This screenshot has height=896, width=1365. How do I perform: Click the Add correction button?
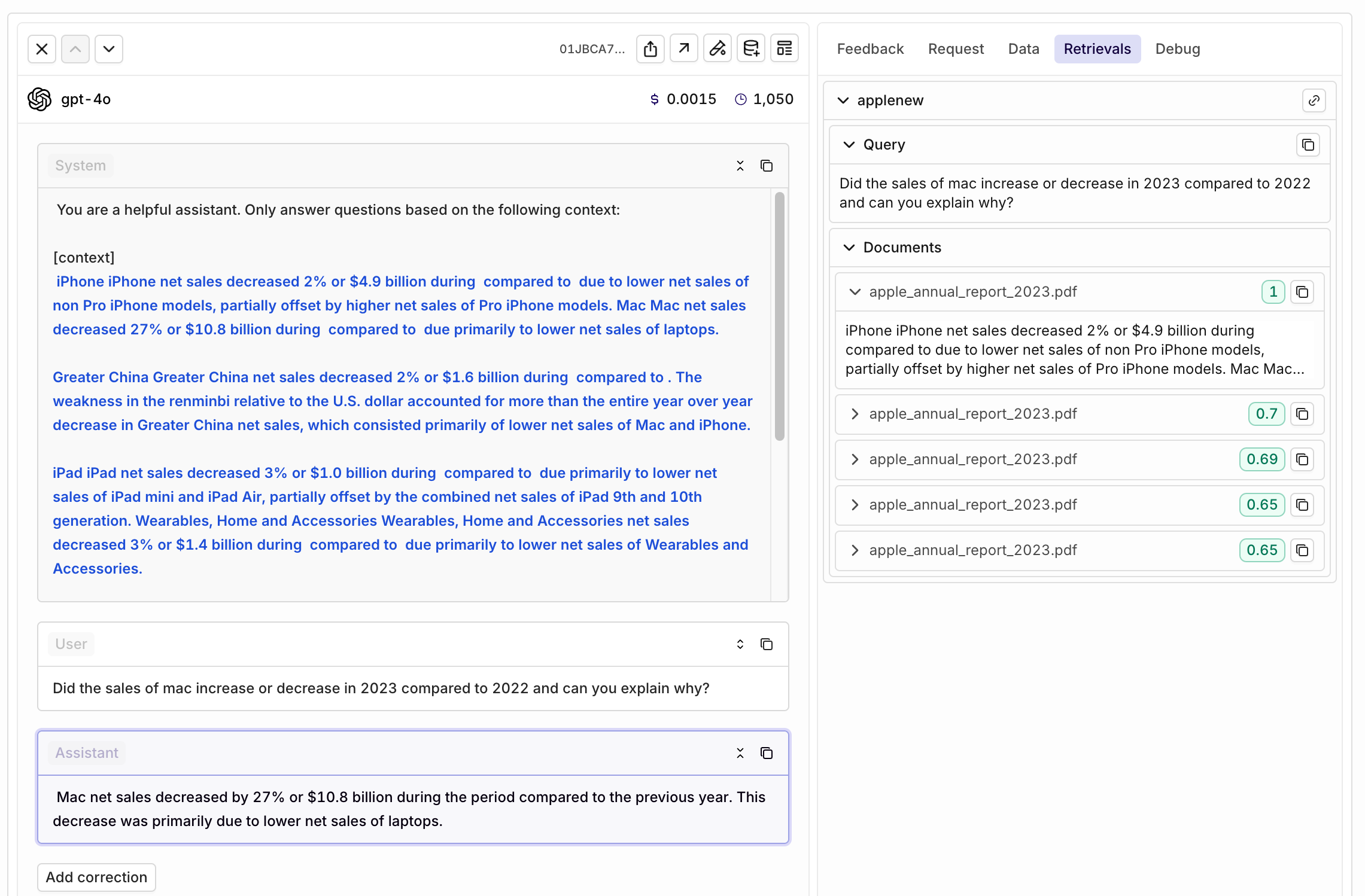pos(96,877)
